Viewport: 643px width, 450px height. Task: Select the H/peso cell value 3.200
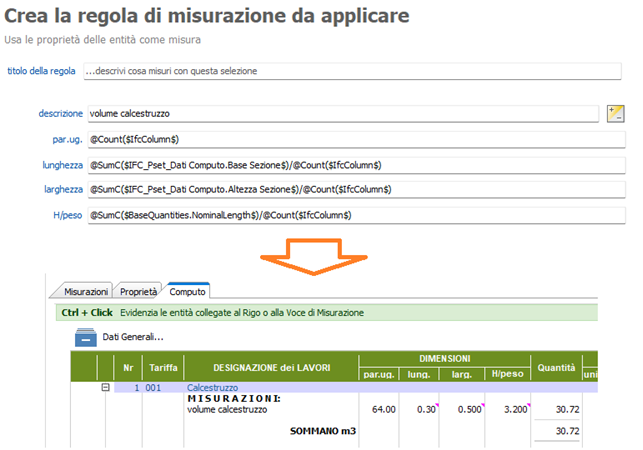tap(513, 410)
